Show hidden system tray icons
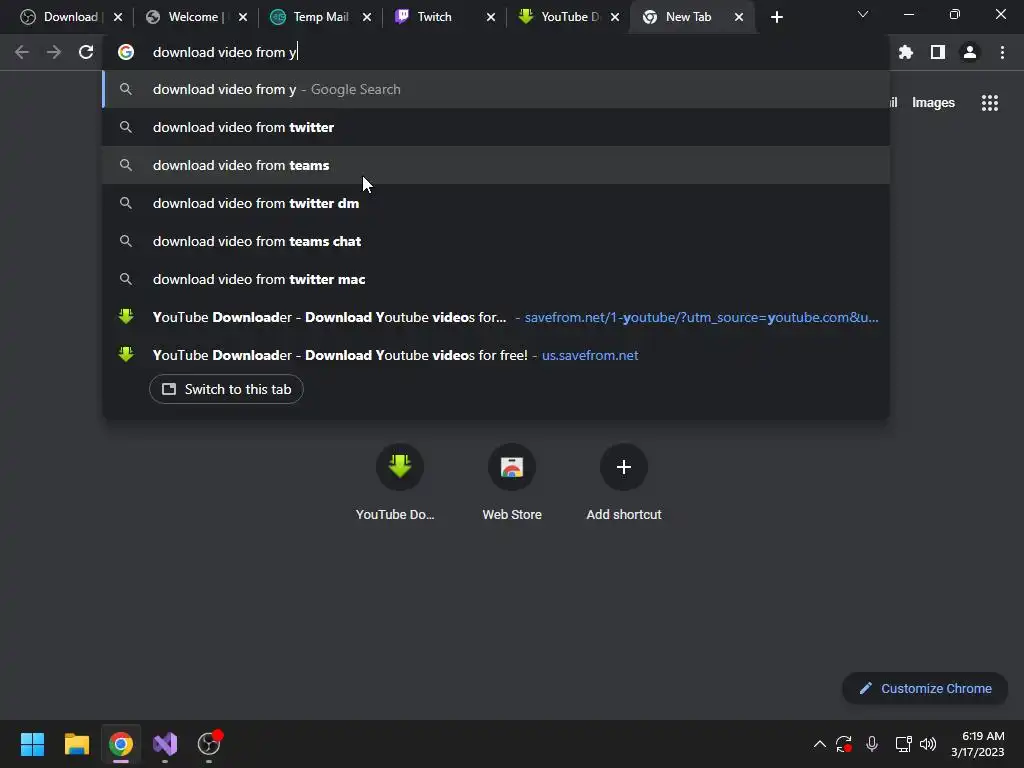 coord(820,744)
